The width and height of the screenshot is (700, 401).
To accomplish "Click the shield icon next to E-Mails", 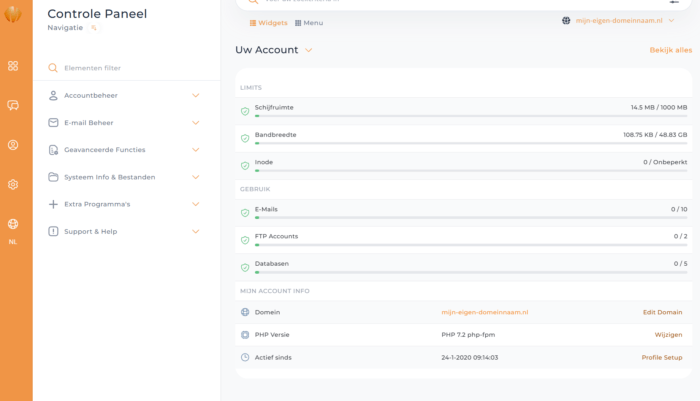I will click(245, 213).
